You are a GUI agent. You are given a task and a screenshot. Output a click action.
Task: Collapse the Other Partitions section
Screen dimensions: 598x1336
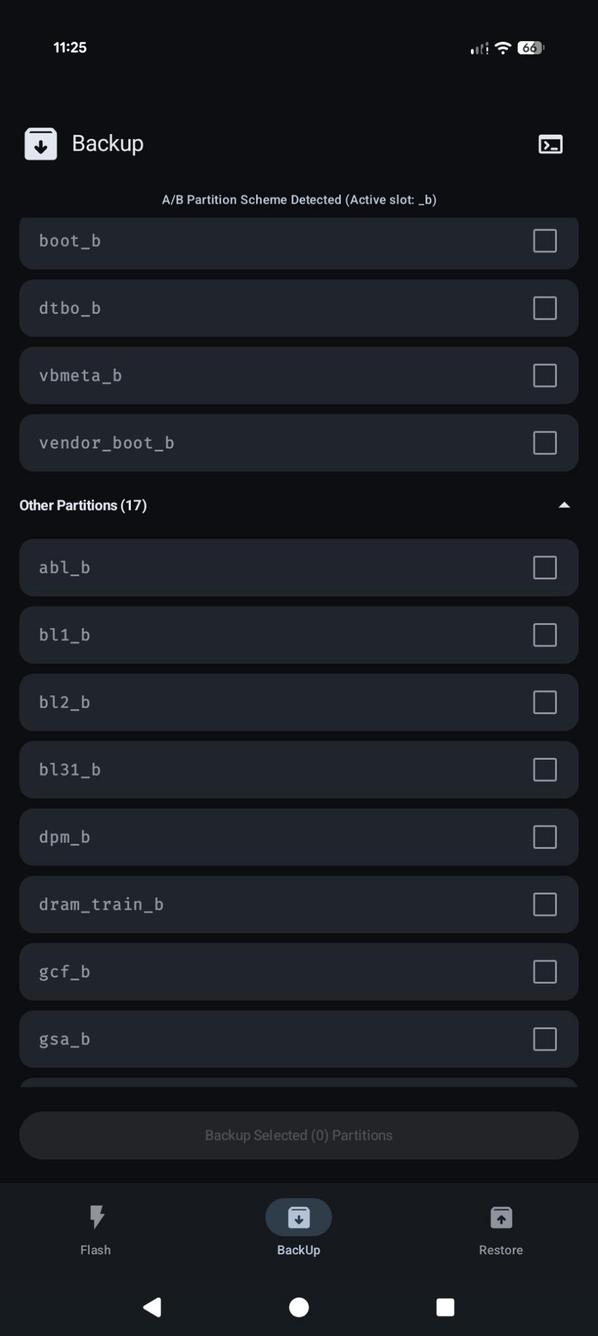tap(564, 505)
